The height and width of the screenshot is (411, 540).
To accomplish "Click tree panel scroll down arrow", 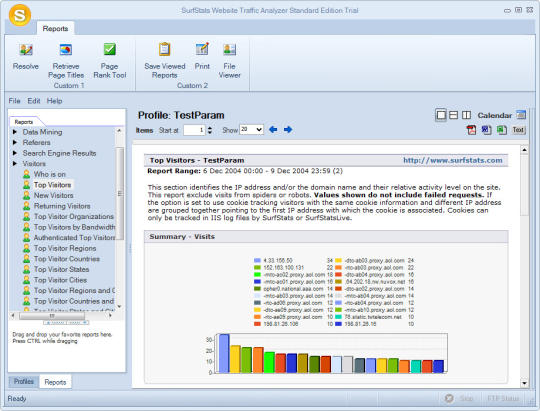I will [x=119, y=307].
